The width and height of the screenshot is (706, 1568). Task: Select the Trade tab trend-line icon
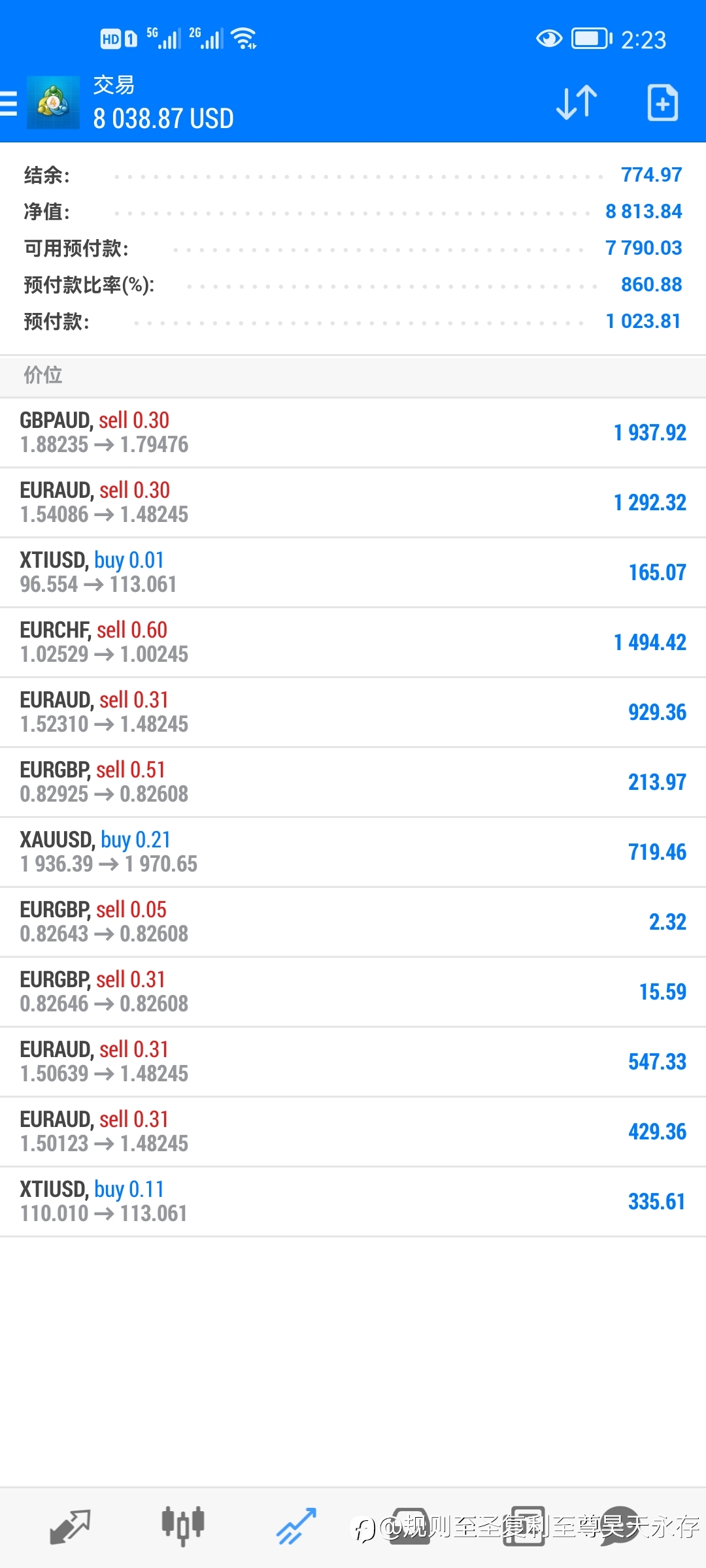[296, 1527]
